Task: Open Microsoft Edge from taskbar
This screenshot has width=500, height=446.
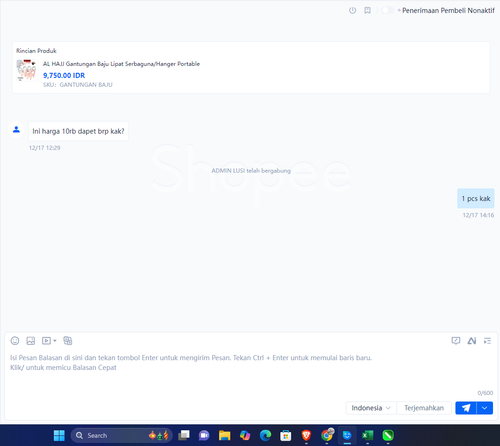Action: click(265, 435)
